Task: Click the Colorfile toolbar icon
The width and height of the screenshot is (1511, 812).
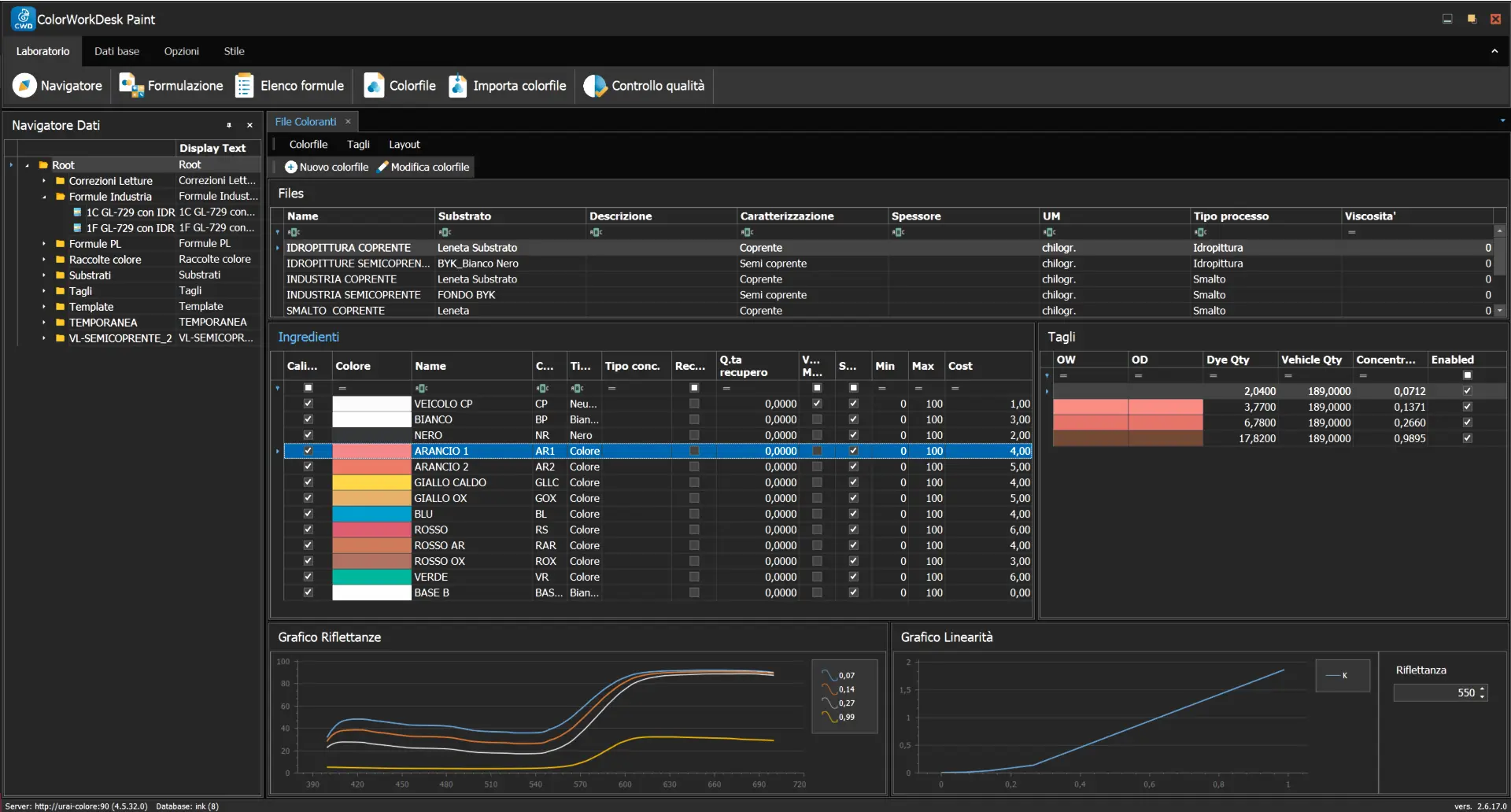Action: 374,86
